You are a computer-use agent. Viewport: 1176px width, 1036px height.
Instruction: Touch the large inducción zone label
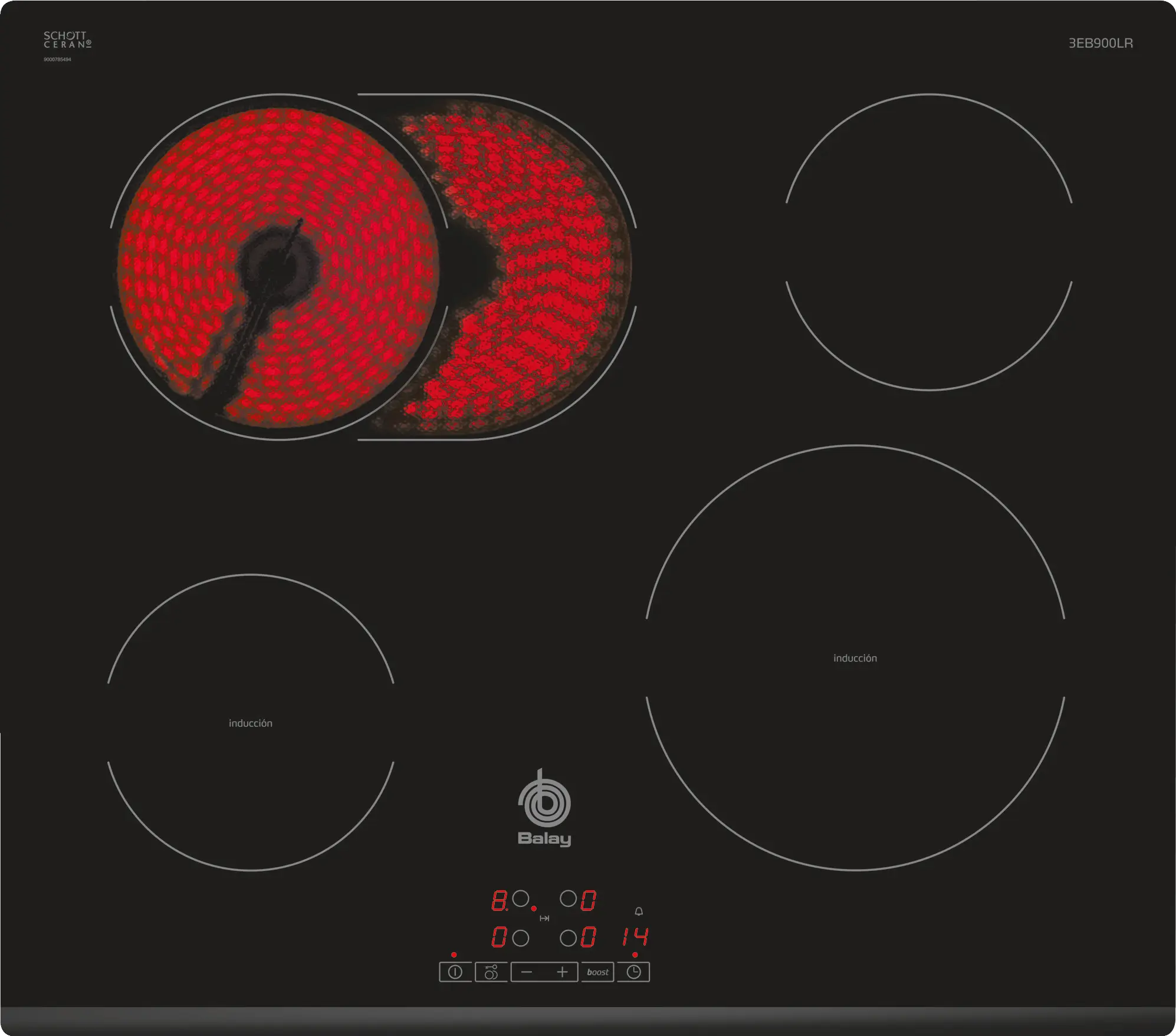tap(855, 658)
